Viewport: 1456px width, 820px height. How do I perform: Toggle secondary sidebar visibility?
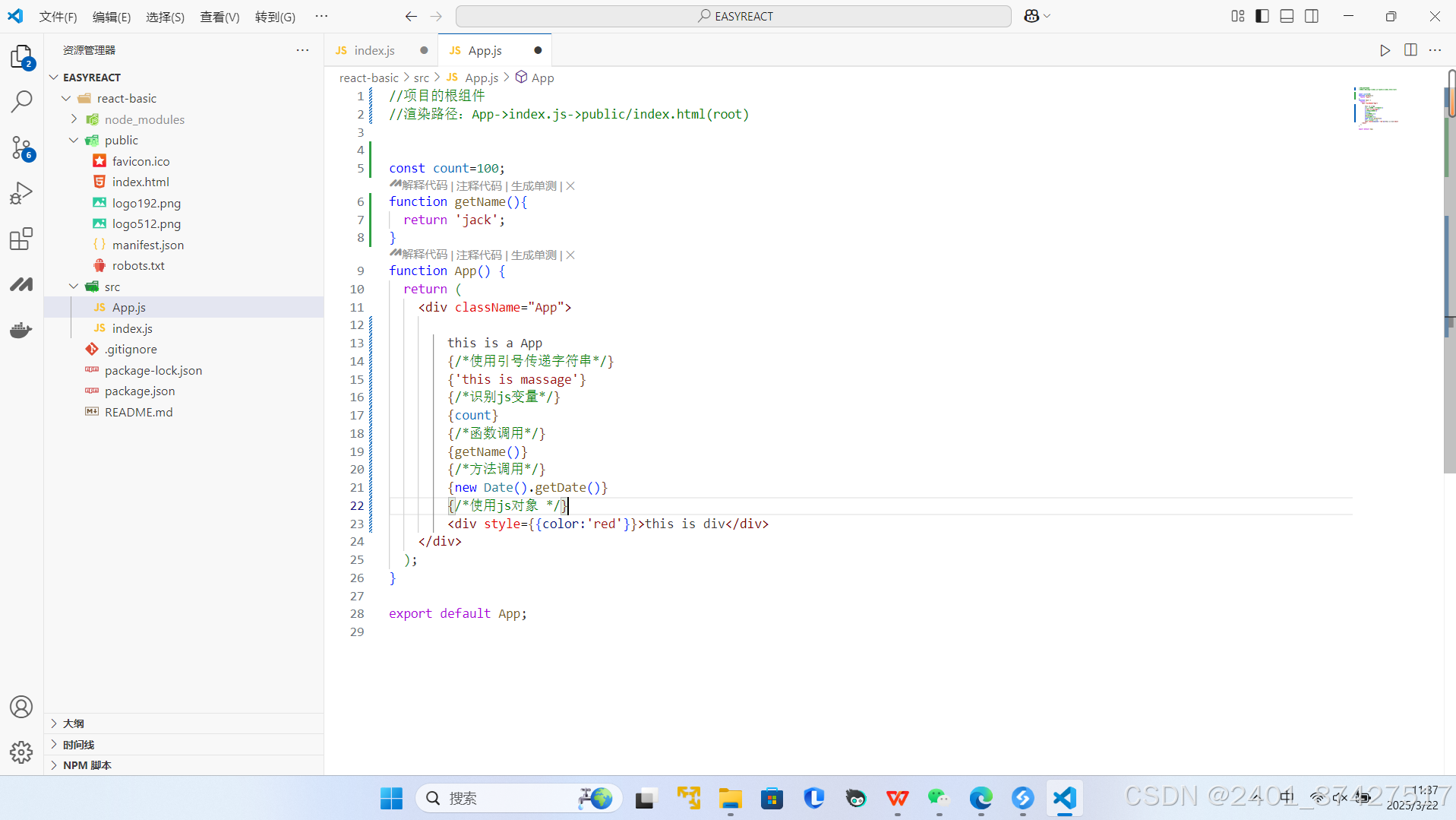click(1312, 15)
